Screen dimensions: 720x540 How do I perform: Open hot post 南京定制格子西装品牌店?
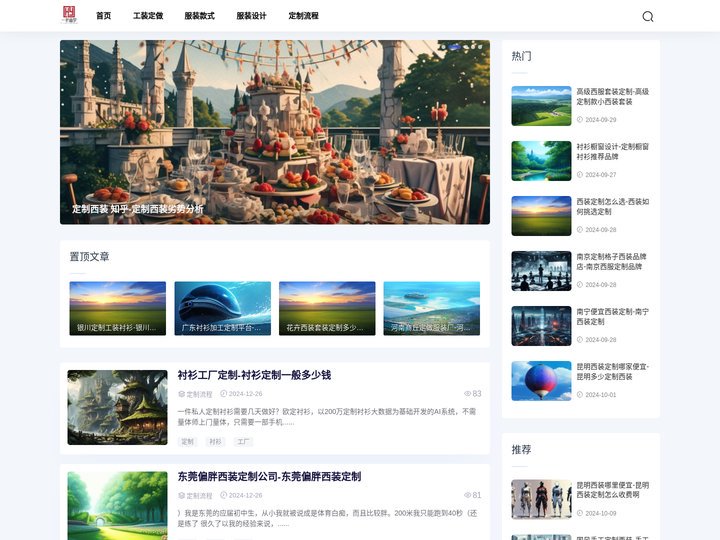pos(612,261)
